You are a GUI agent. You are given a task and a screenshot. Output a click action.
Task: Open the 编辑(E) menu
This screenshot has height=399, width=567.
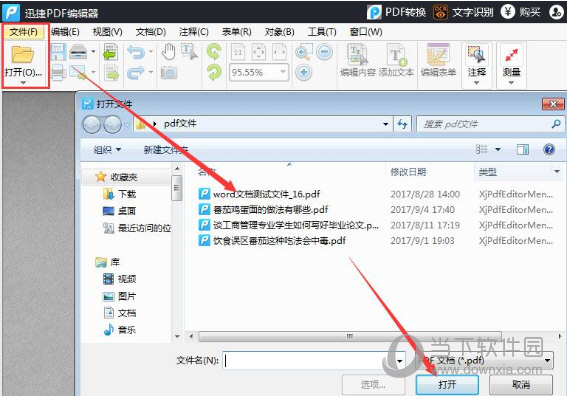point(65,32)
